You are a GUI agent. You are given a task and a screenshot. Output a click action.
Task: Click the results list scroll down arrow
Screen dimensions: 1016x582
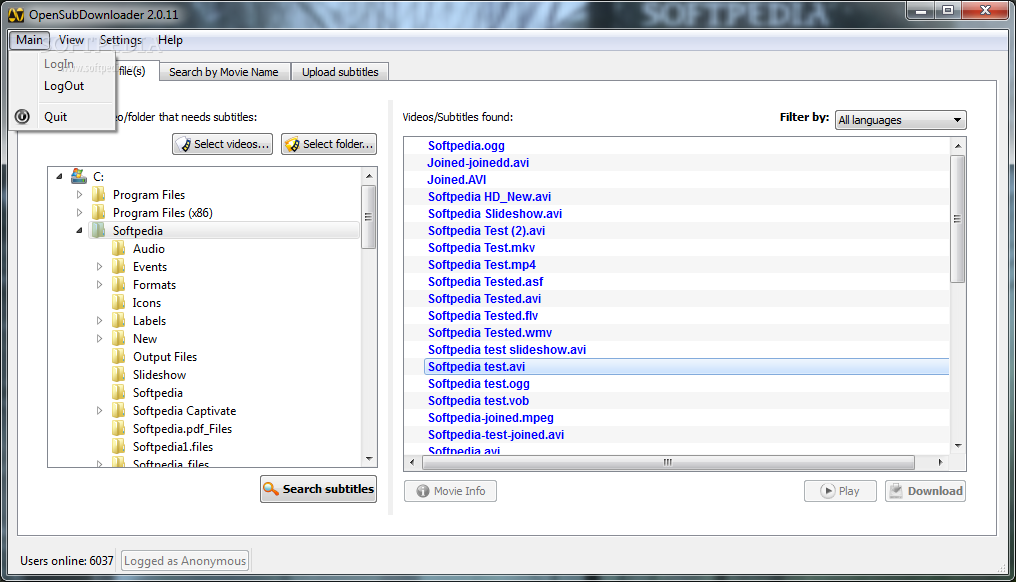click(958, 446)
